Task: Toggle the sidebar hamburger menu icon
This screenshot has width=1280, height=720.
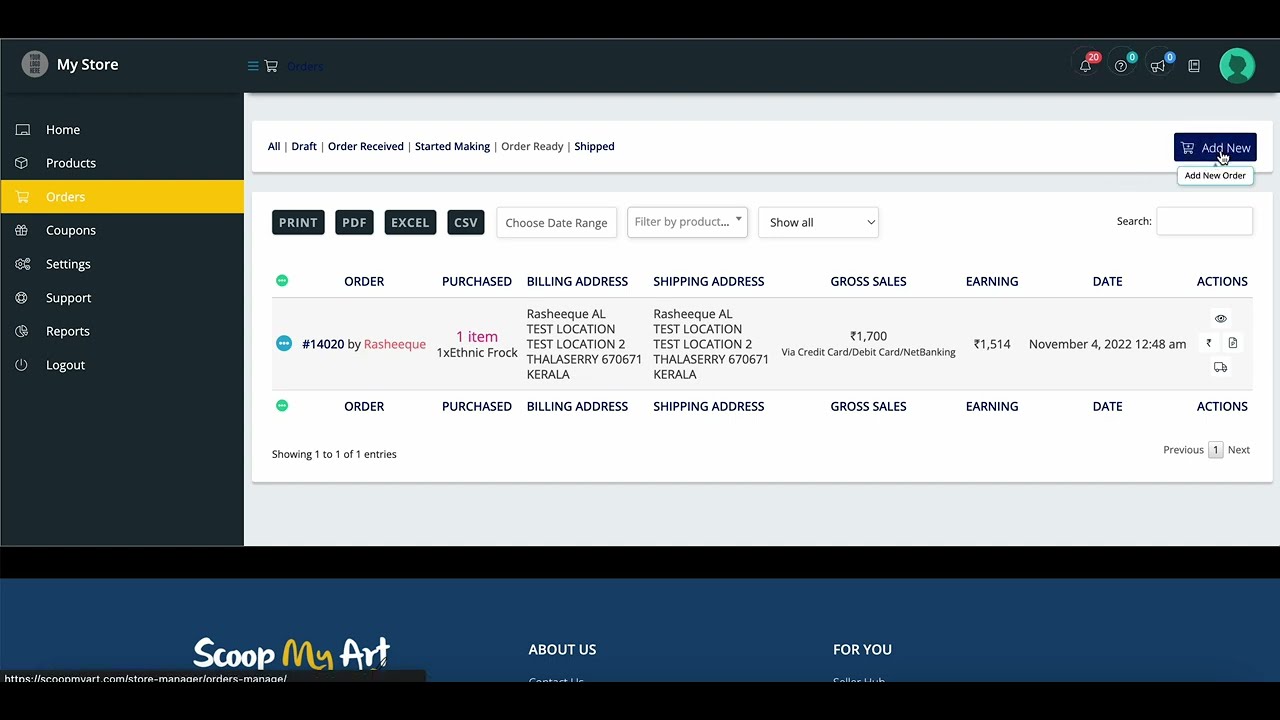Action: tap(253, 66)
